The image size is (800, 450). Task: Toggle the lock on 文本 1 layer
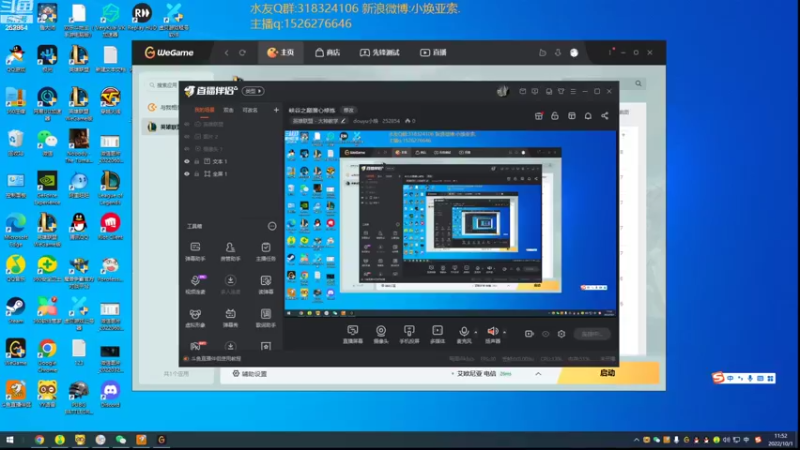(196, 161)
